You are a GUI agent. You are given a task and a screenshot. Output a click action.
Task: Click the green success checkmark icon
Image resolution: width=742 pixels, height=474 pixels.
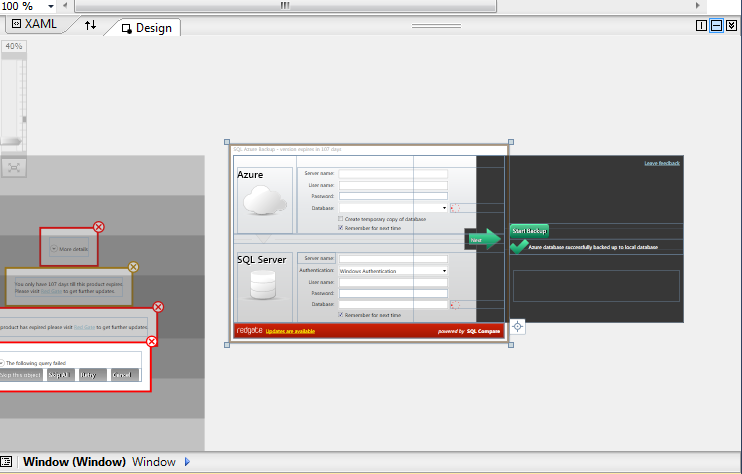coord(519,246)
